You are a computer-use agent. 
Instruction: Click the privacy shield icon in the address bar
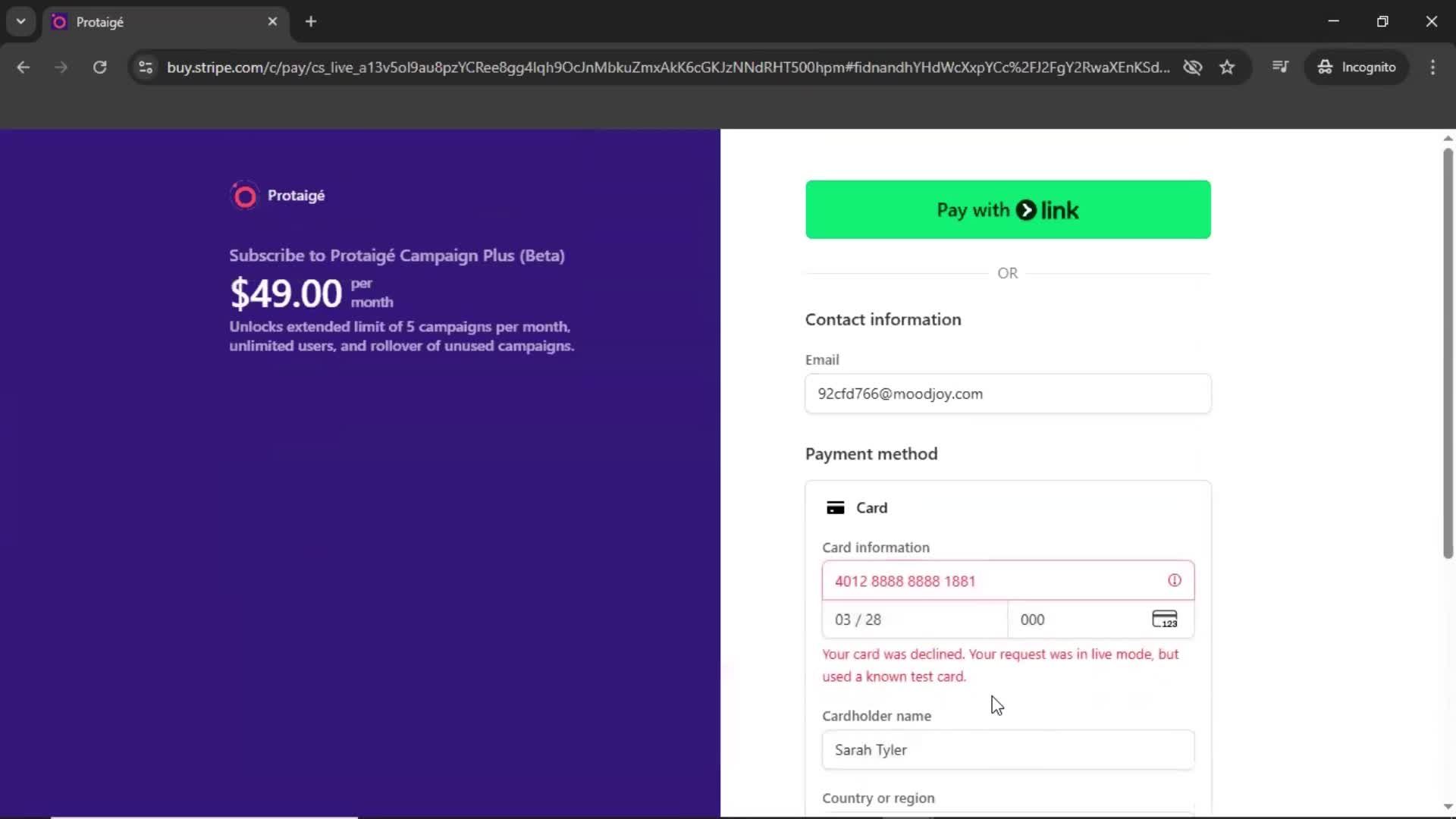[1193, 67]
